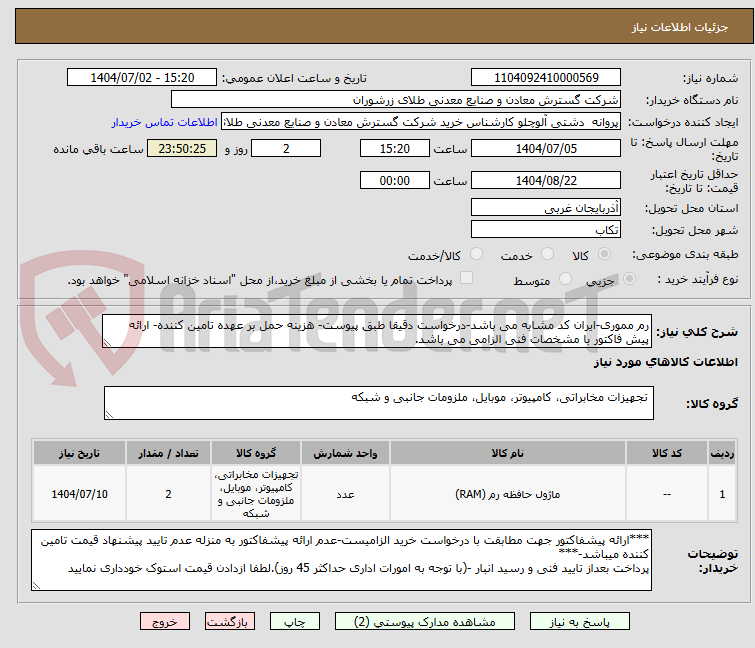Screen dimensions: 755x648
Task: Click the resize handle of گروه کالا box
Action: point(109,415)
